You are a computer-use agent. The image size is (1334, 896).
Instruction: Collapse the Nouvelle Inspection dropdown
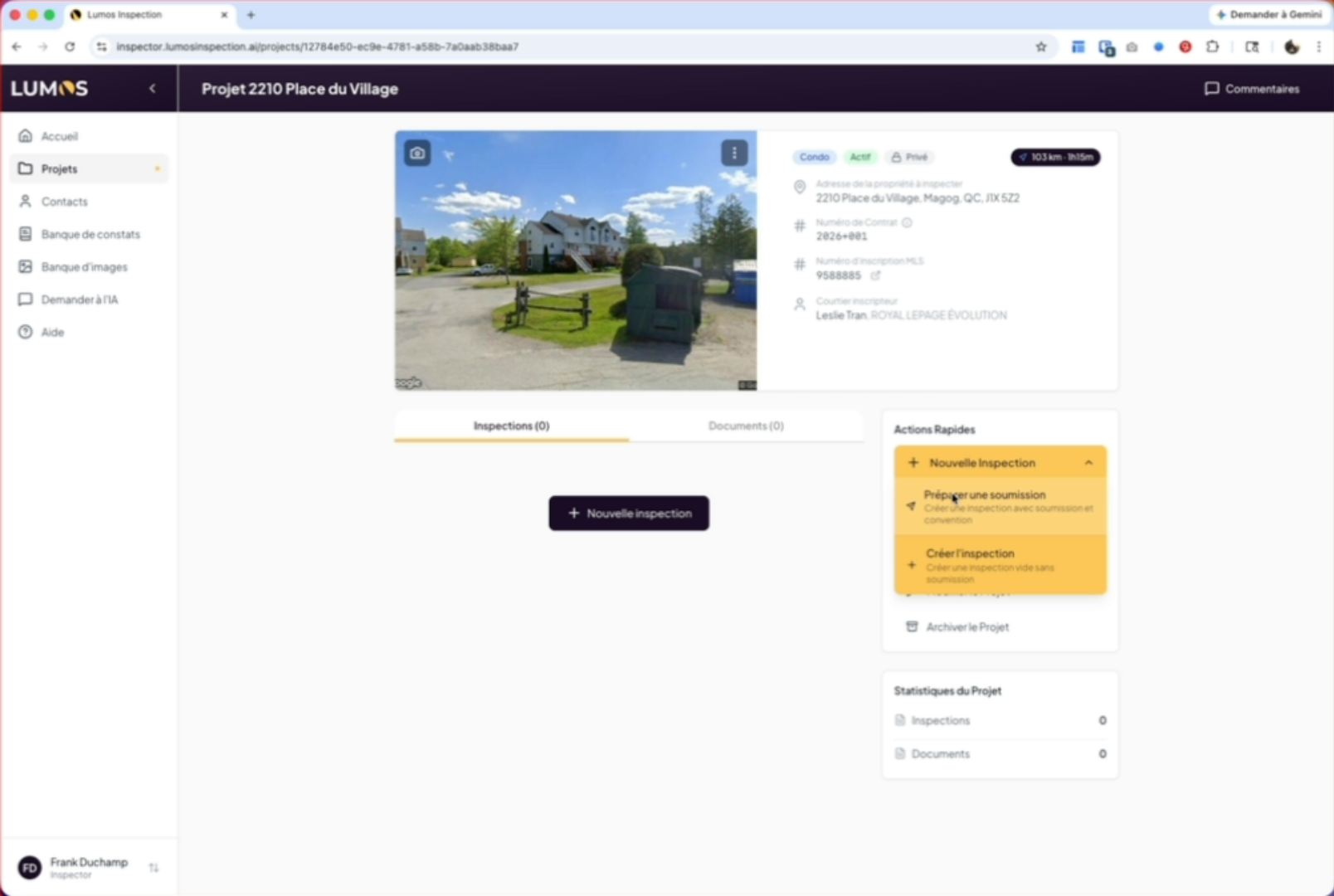pos(1088,463)
